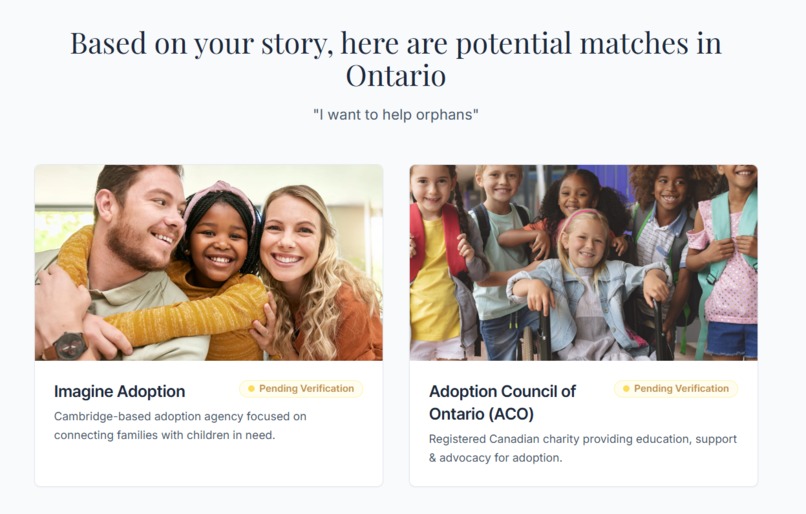Select the Imagine Adoption description text
Image resolution: width=806 pixels, height=514 pixels.
[x=180, y=426]
